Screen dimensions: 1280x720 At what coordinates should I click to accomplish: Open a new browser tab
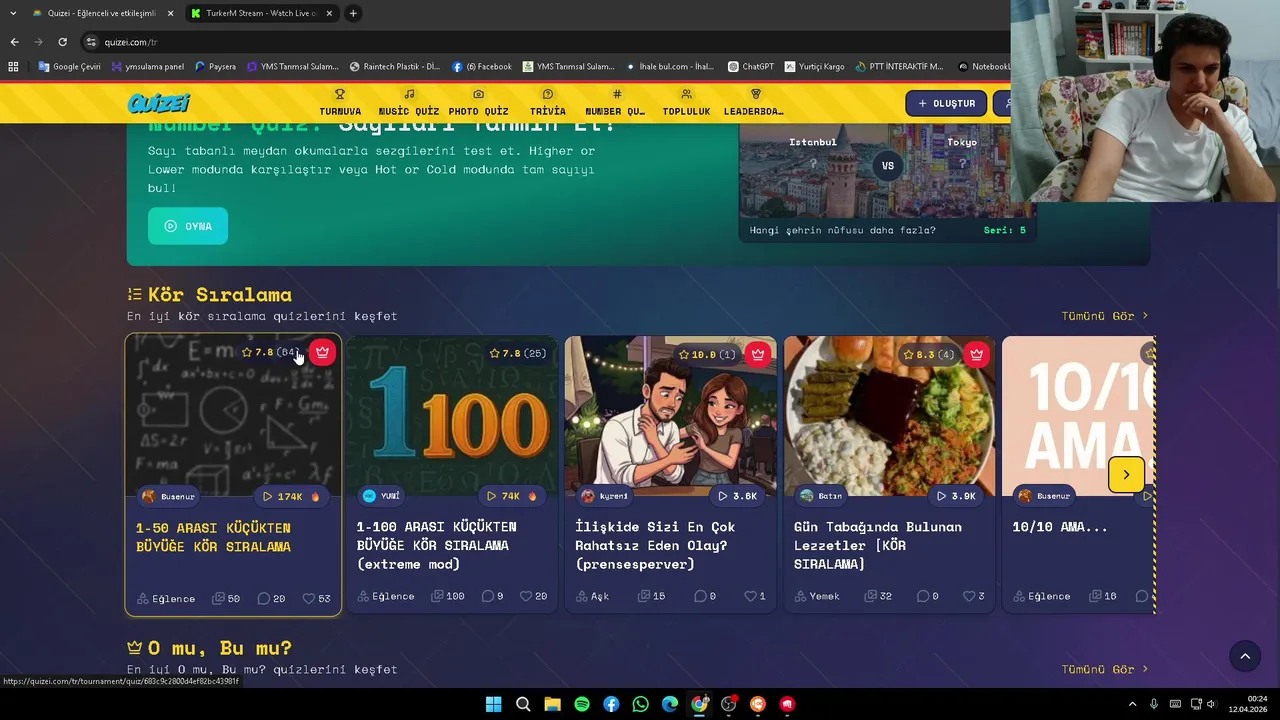tap(353, 13)
